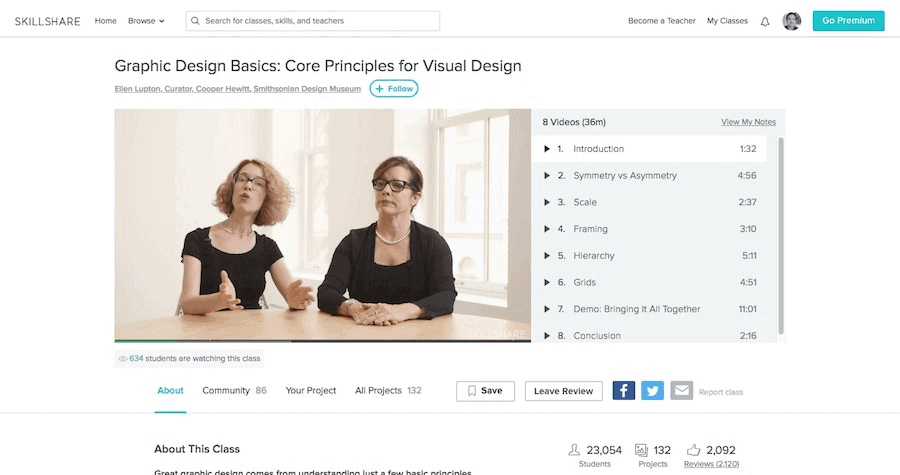Click the class search input field
Viewport: 900px width, 475px height.
(x=318, y=21)
